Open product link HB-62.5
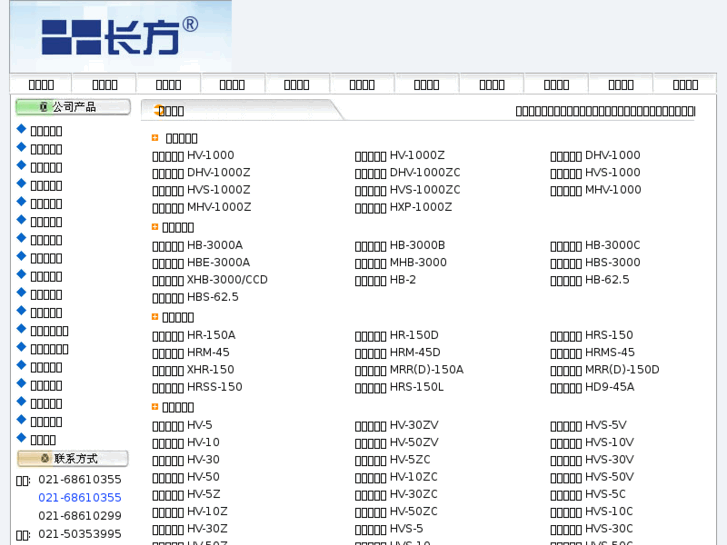 pos(590,280)
